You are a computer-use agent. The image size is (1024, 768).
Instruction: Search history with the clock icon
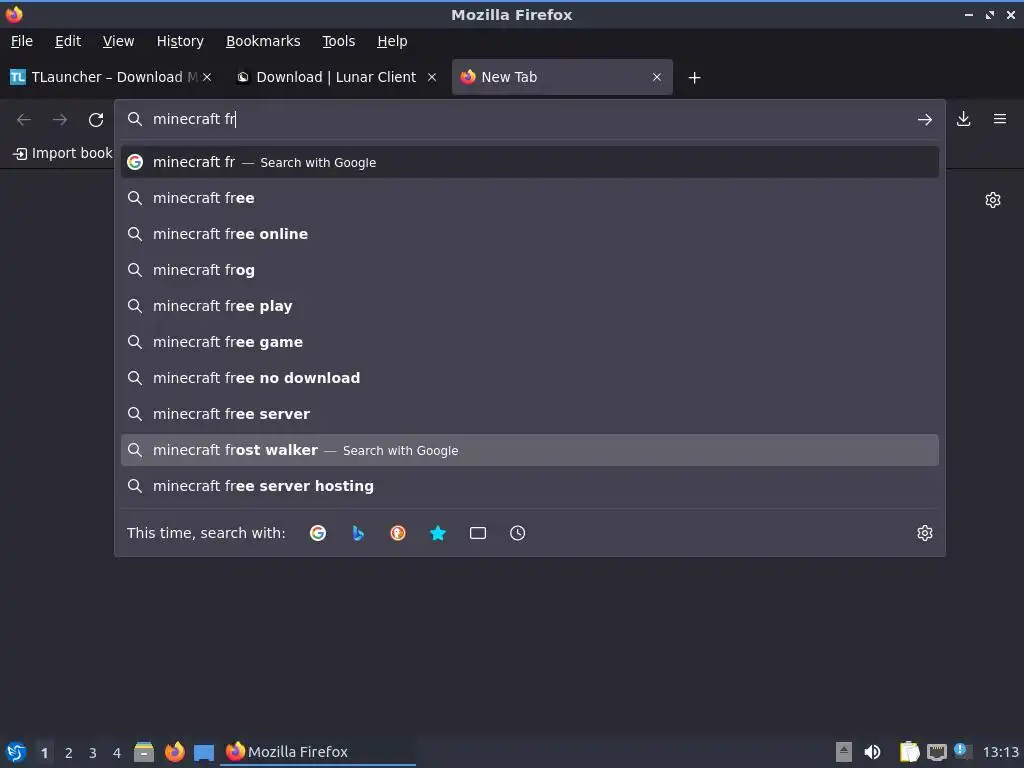tap(517, 533)
